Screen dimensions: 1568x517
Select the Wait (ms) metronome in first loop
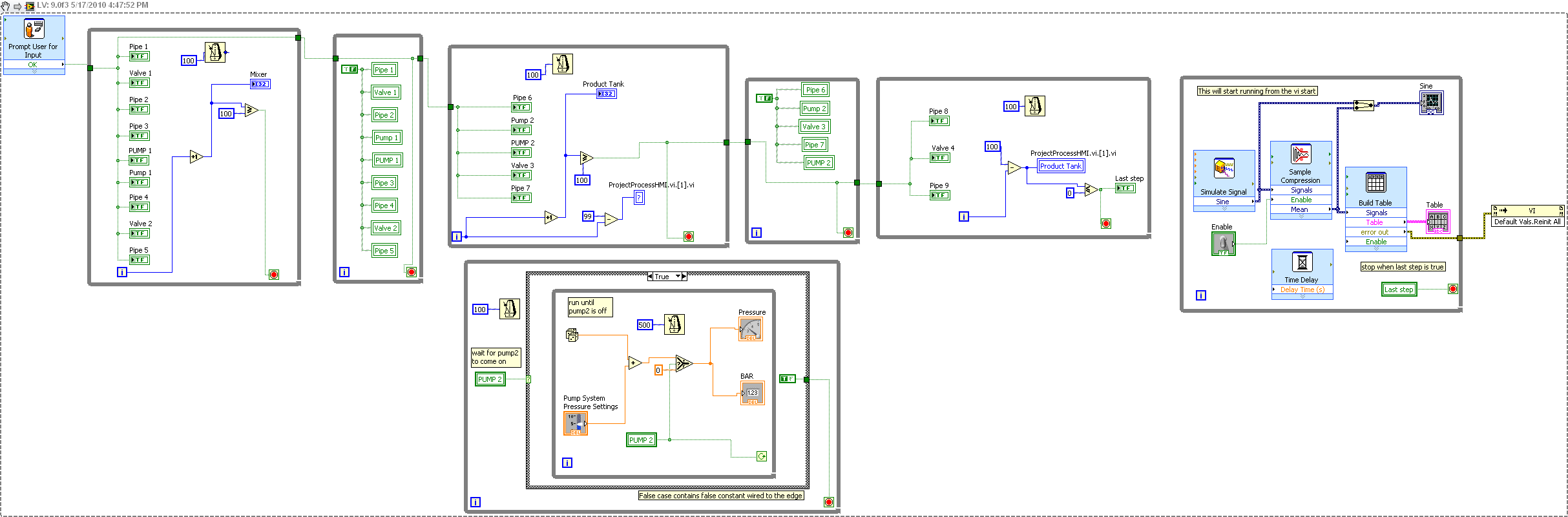215,52
